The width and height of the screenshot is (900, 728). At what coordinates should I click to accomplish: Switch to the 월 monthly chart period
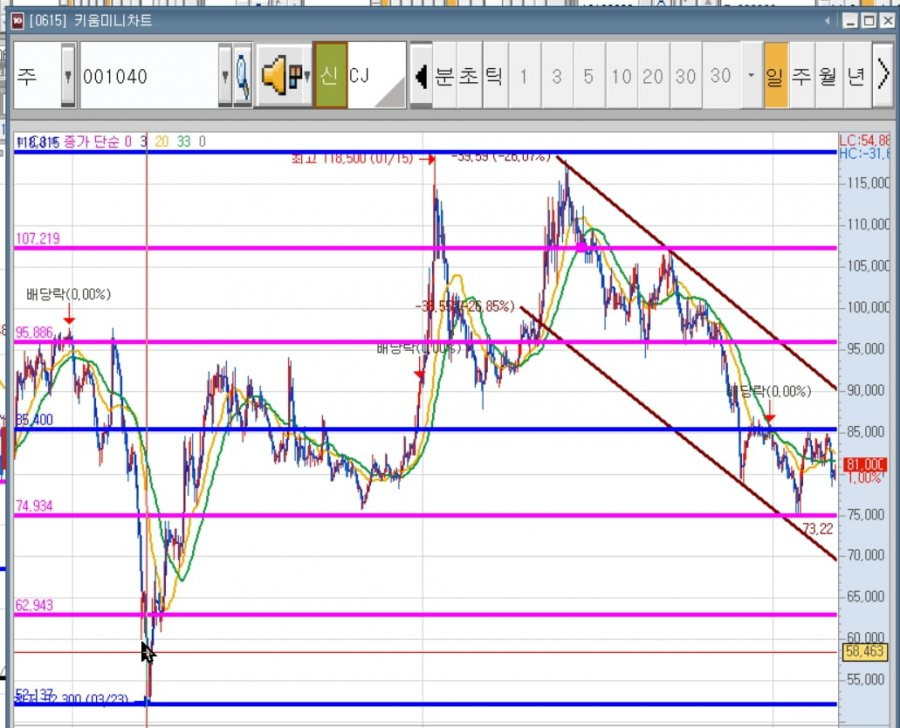click(828, 75)
